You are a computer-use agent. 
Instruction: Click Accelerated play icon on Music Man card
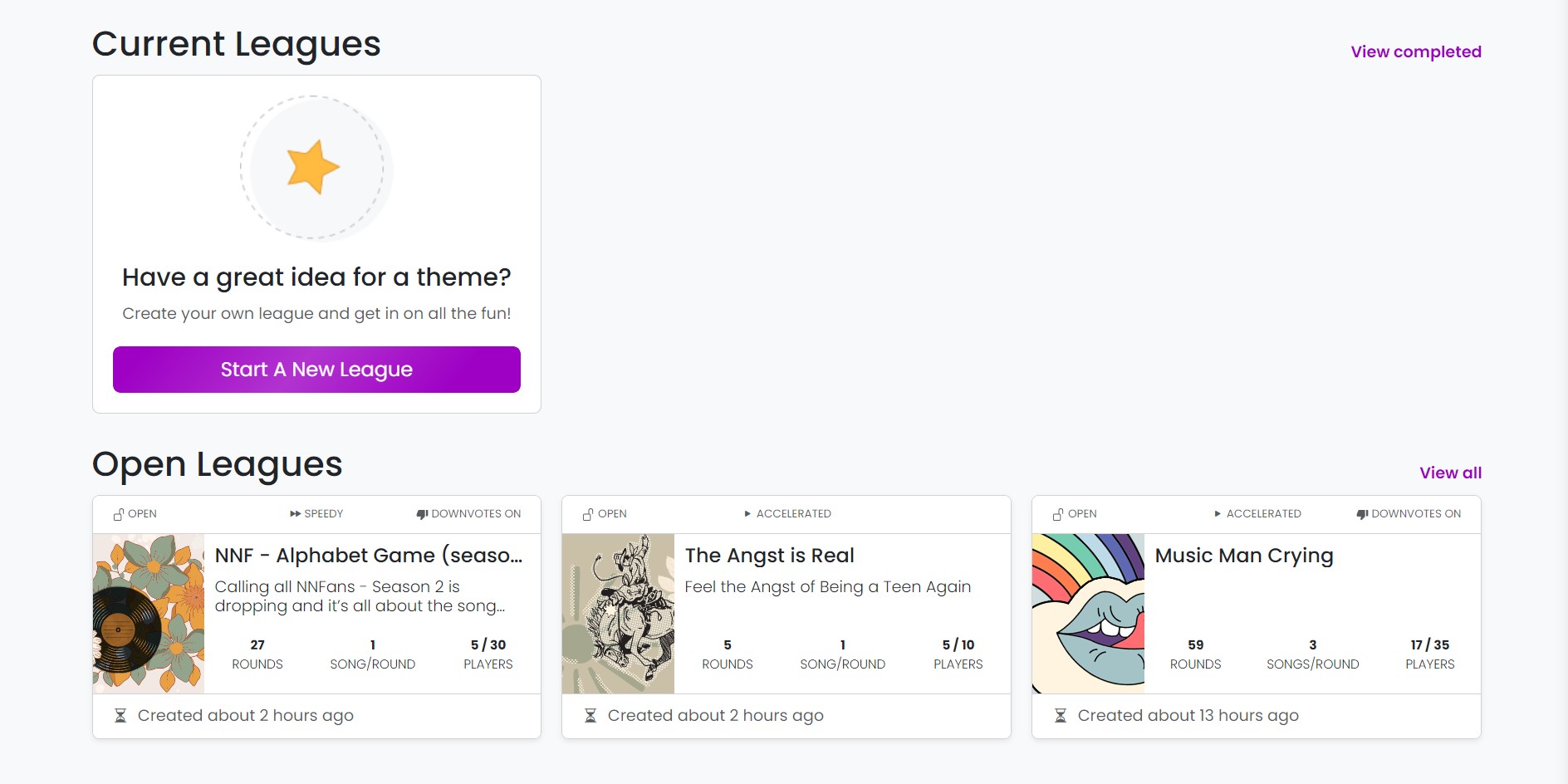[x=1218, y=514]
